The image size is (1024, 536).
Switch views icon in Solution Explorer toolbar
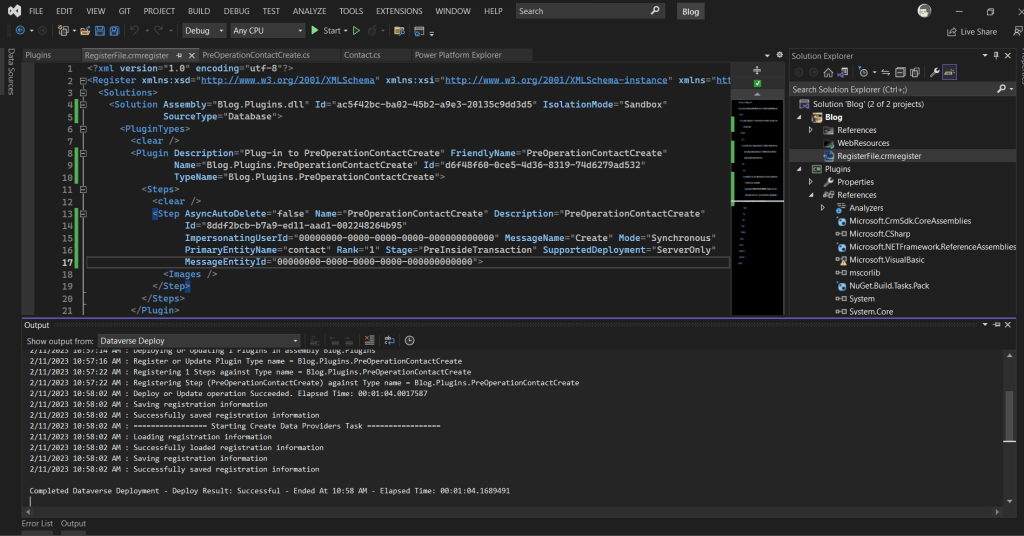(842, 72)
